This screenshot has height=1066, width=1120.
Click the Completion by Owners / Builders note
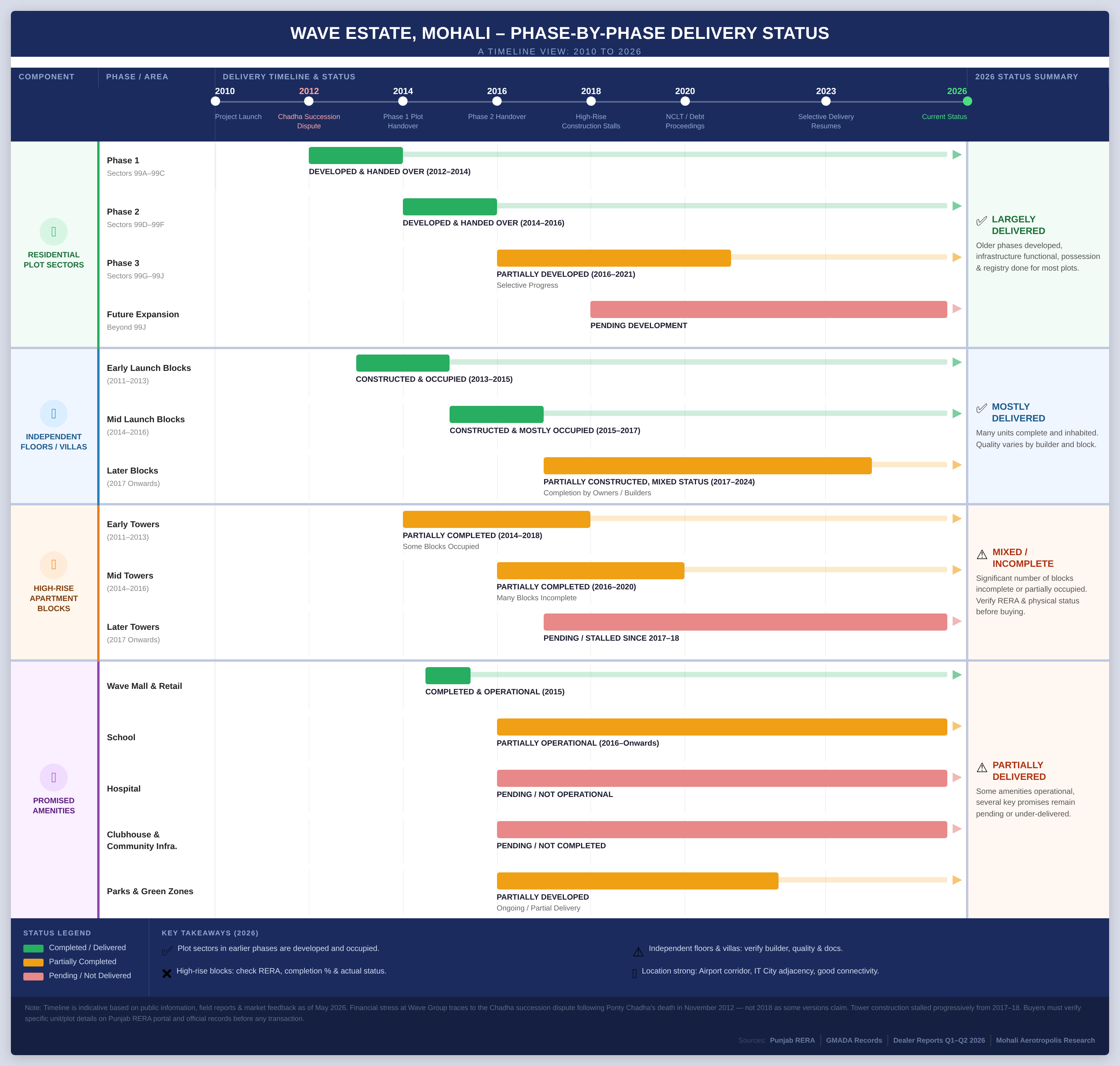pyautogui.click(x=597, y=493)
